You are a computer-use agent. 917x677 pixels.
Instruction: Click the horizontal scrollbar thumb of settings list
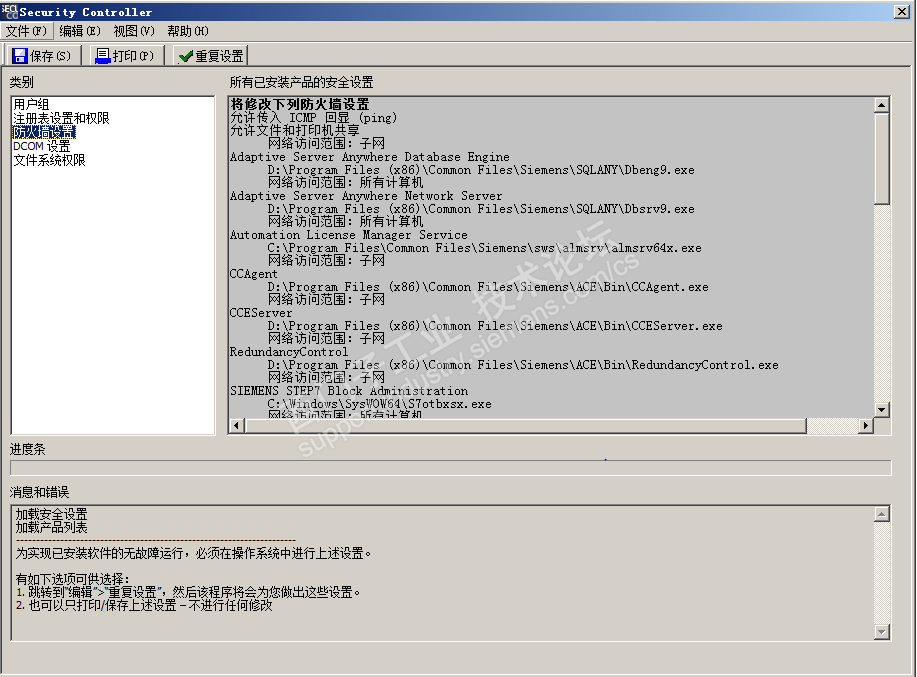click(525, 426)
